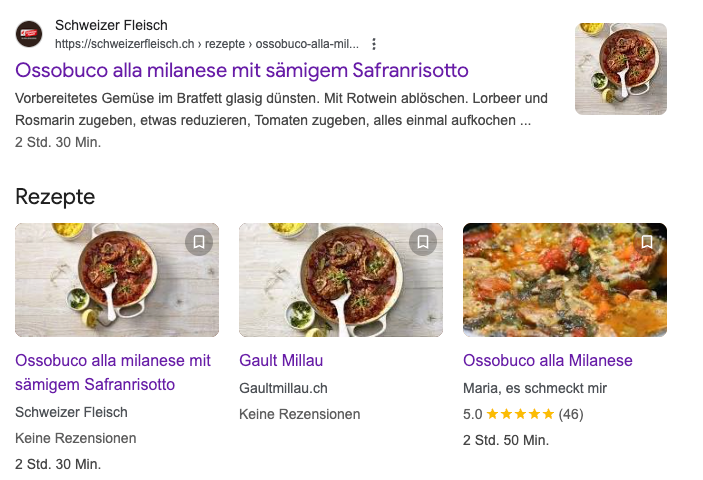This screenshot has height=480, width=703.
Task: Open the first recipe card's photo
Action: (x=116, y=280)
